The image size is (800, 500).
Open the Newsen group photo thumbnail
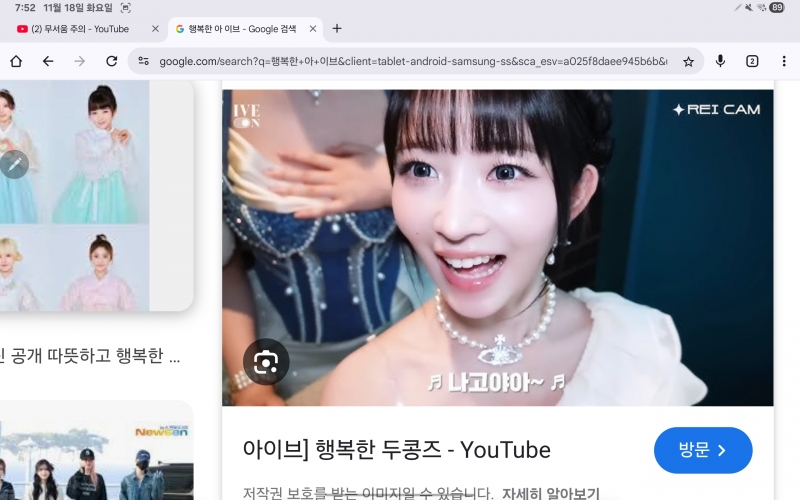coord(95,455)
